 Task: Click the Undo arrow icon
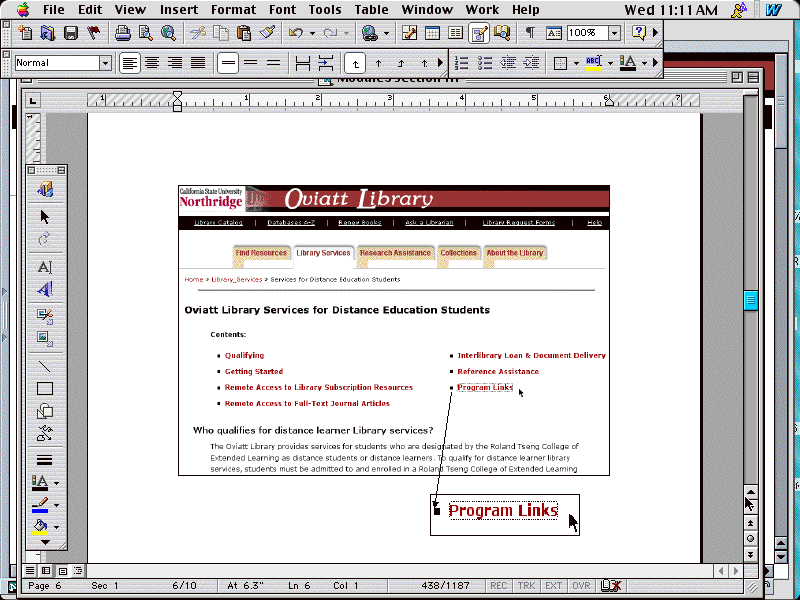(x=296, y=33)
